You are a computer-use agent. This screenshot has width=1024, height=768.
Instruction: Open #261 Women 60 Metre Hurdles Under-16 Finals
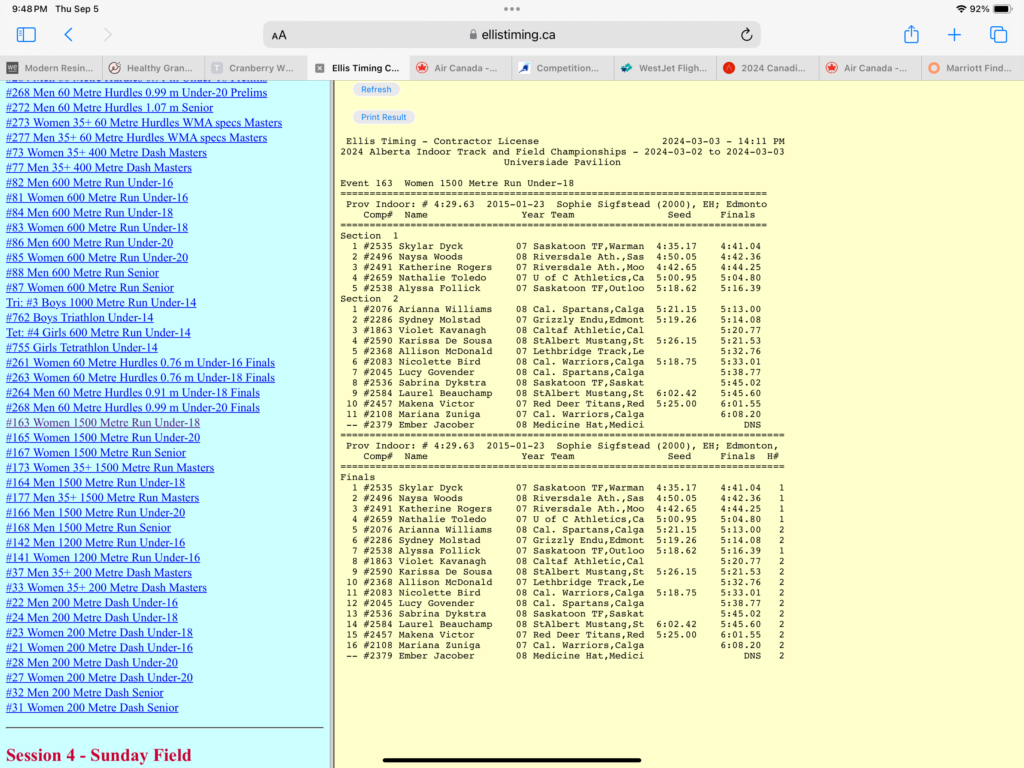tap(140, 363)
